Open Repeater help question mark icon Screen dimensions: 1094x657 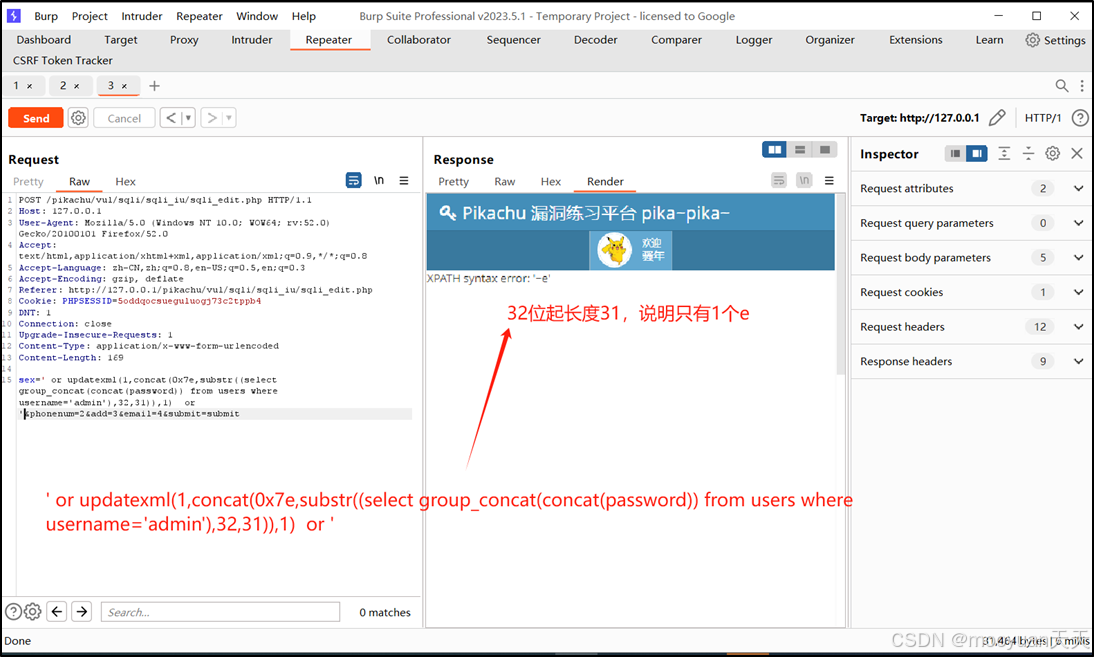(x=1079, y=118)
